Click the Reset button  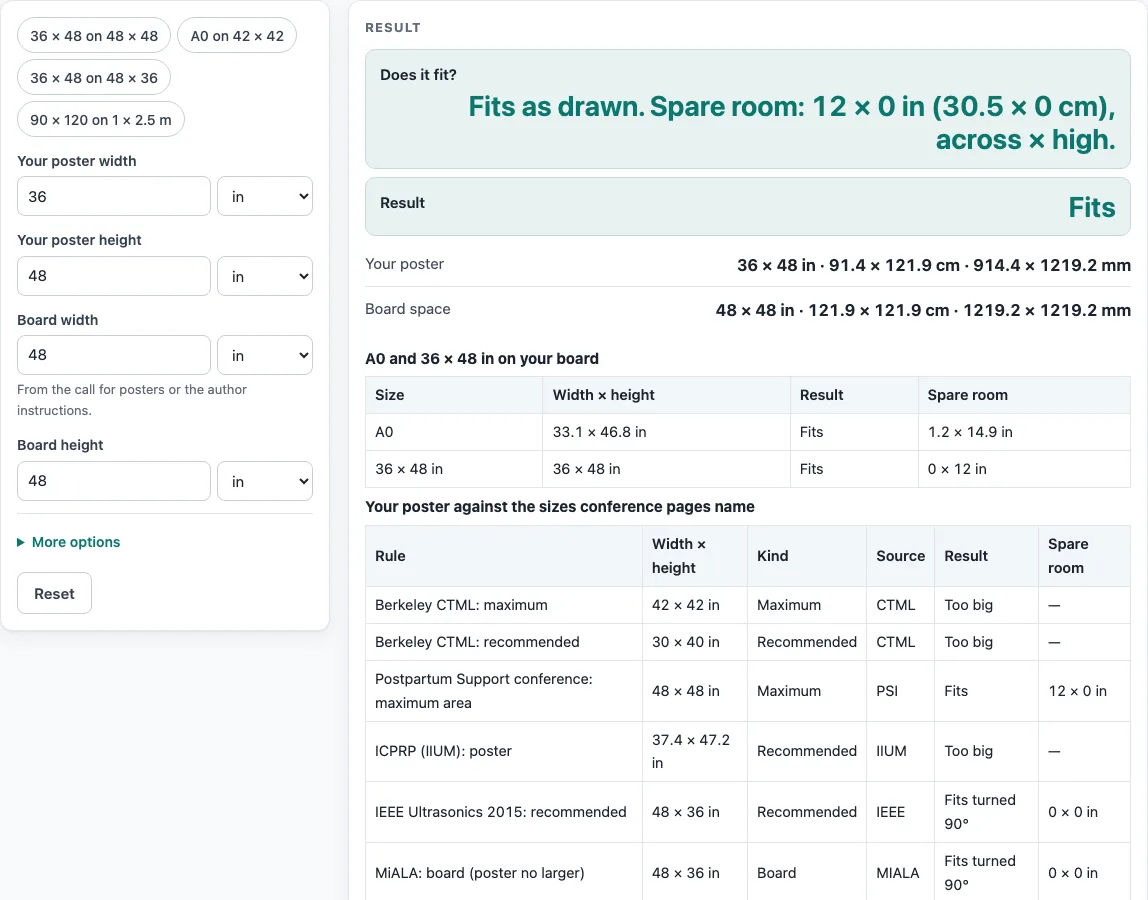pyautogui.click(x=54, y=593)
